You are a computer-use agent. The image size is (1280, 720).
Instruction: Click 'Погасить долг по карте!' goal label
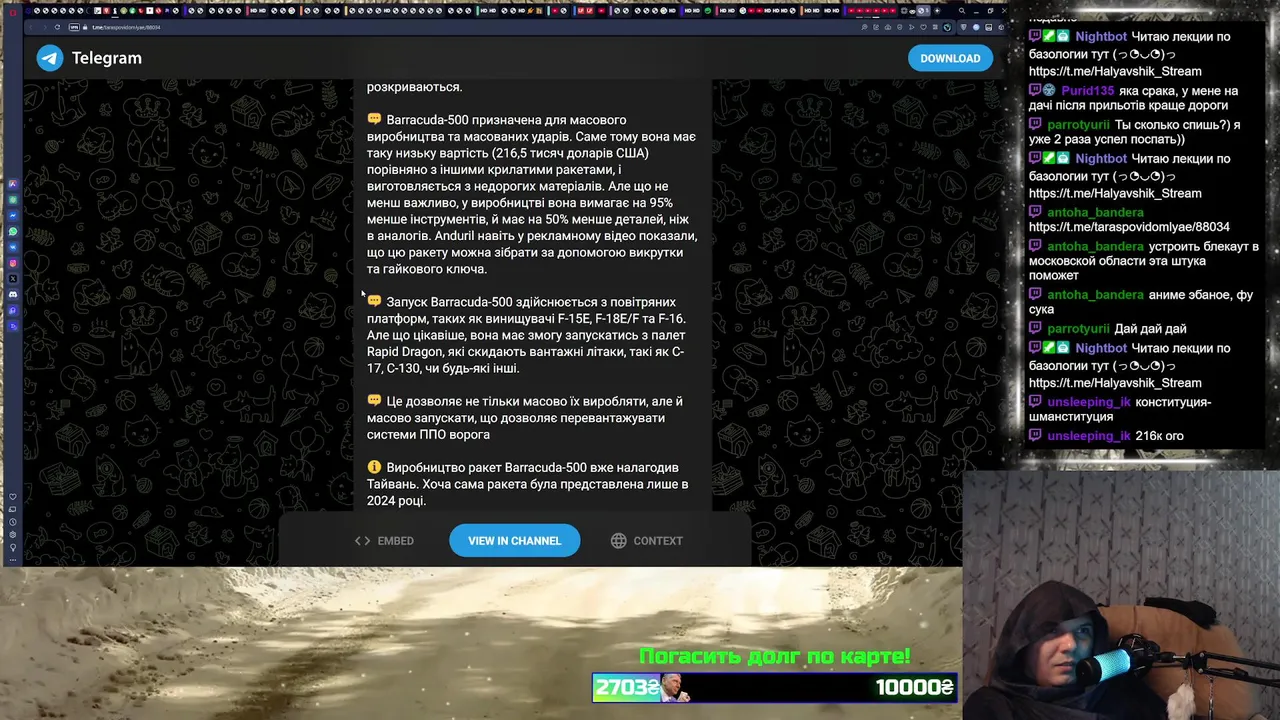[x=775, y=657]
